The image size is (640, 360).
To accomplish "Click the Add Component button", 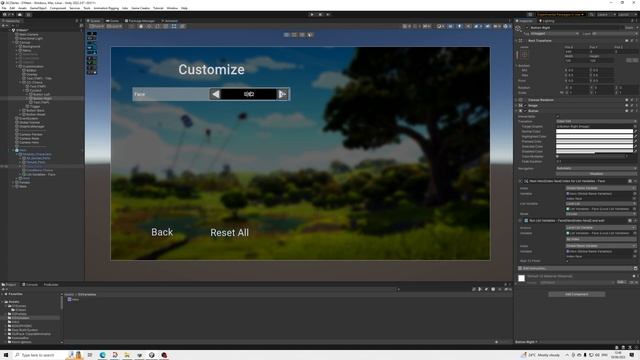I will point(576,294).
